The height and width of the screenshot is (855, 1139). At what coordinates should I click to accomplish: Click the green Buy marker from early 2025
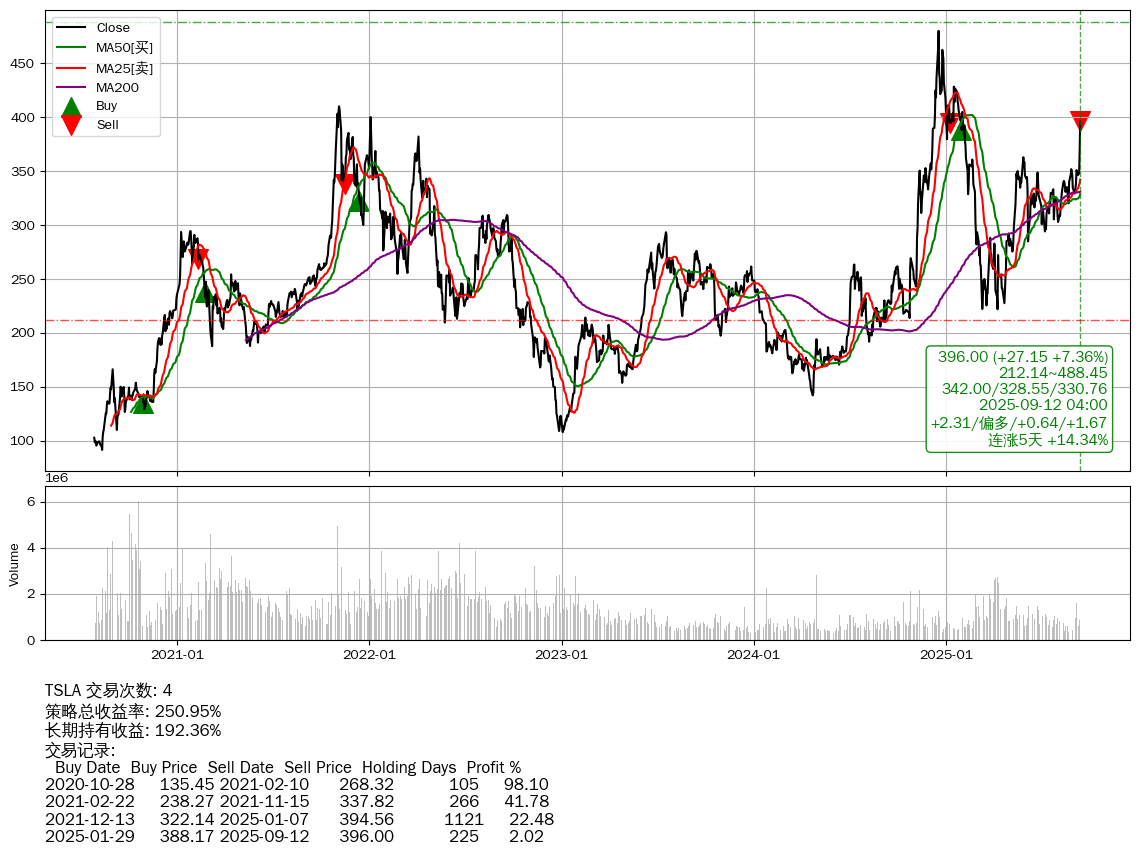[x=960, y=131]
